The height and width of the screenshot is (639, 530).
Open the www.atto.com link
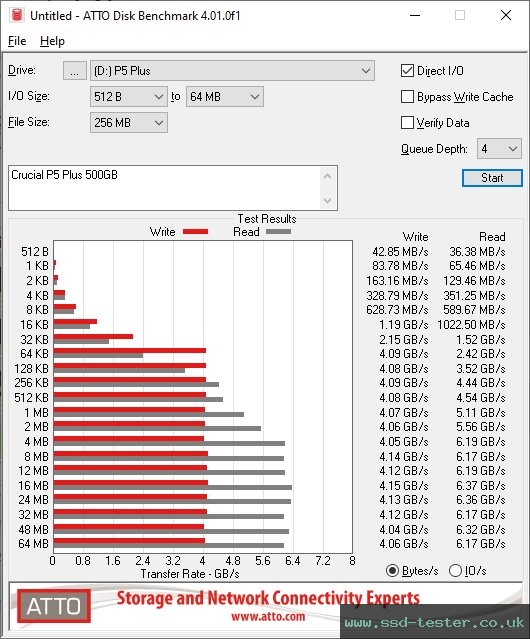click(268, 617)
